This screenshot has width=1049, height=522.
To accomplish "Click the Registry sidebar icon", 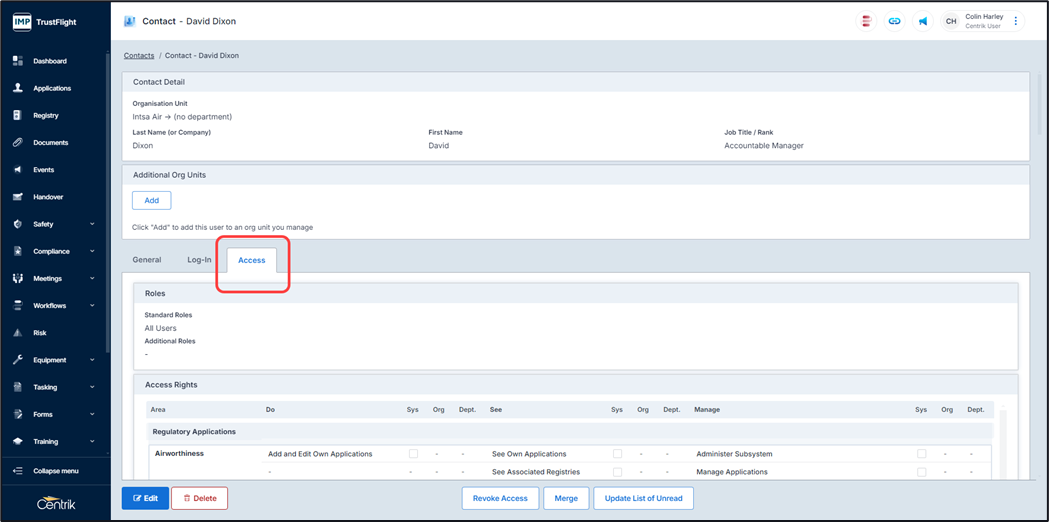I will (18, 115).
